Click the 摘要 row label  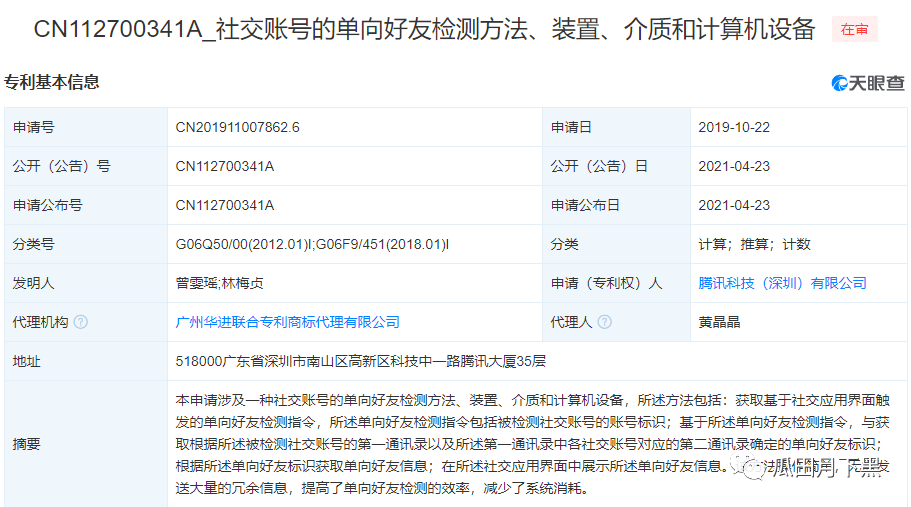point(27,444)
